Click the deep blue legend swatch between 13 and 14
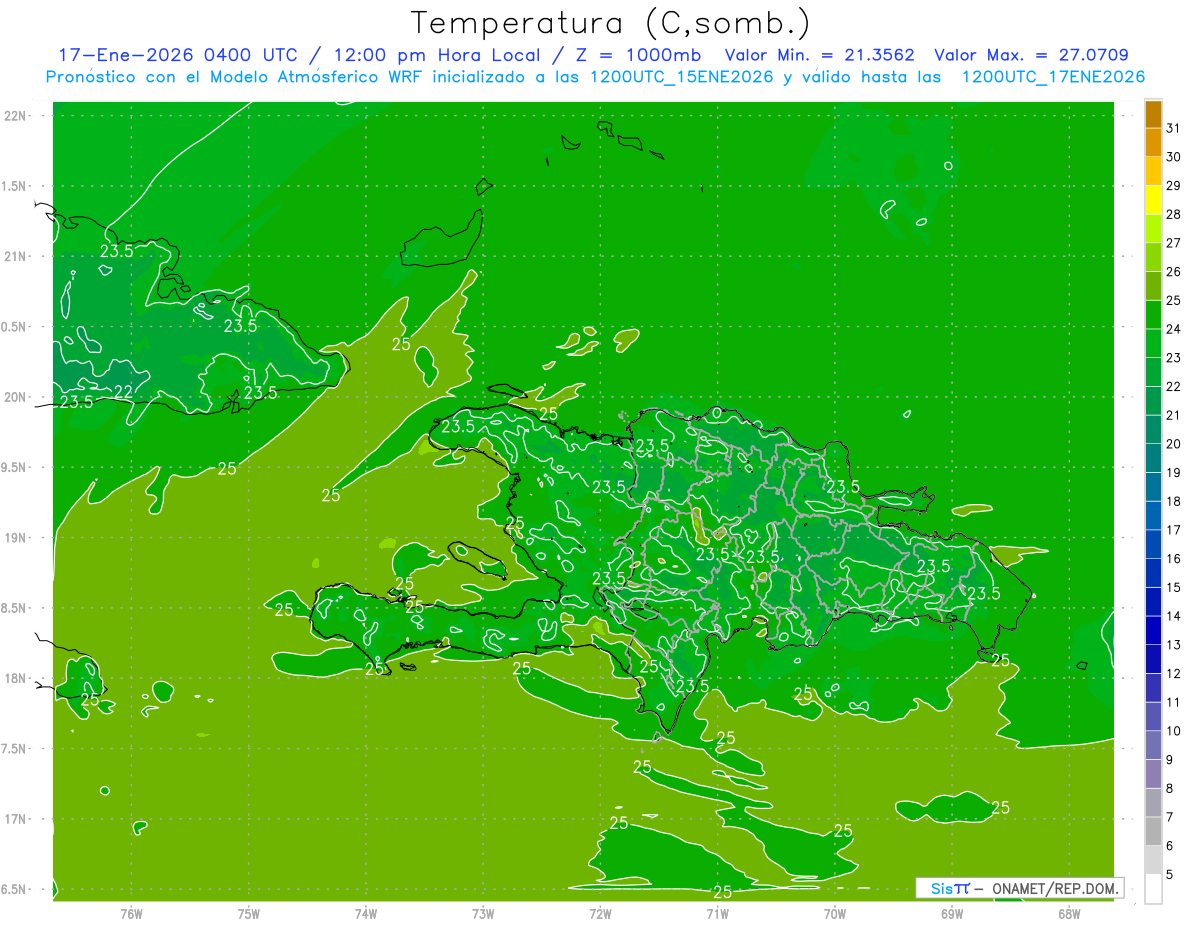Image resolution: width=1200 pixels, height=927 pixels. click(1153, 631)
